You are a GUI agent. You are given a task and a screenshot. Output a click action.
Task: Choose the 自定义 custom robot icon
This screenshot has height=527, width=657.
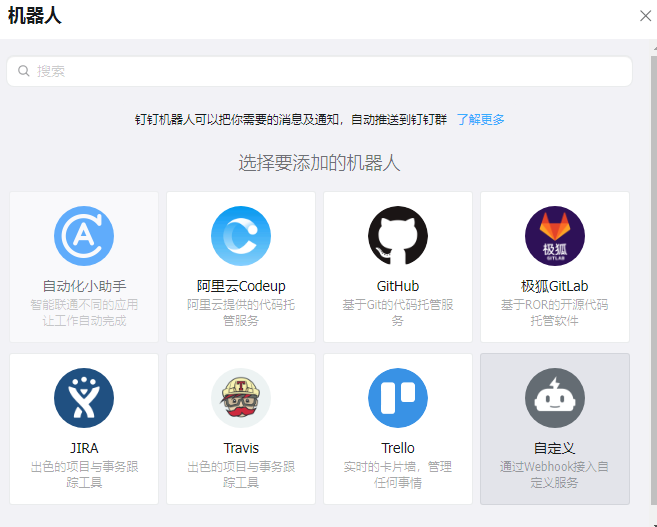pos(555,398)
